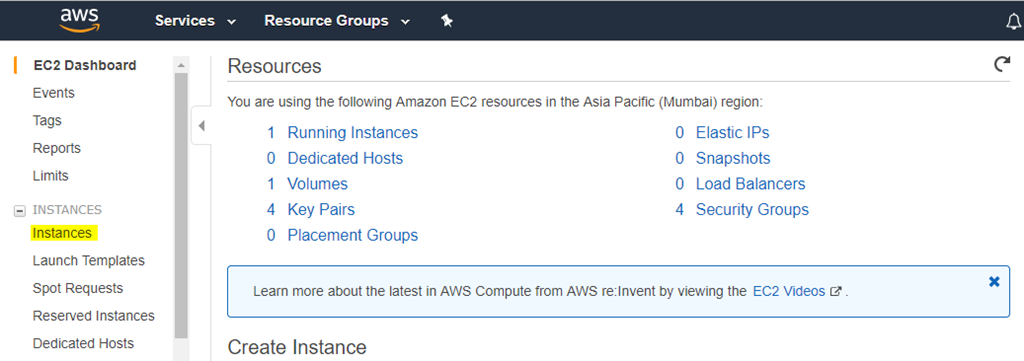
Task: Dismiss the re:Invent info banner
Action: pos(994,282)
